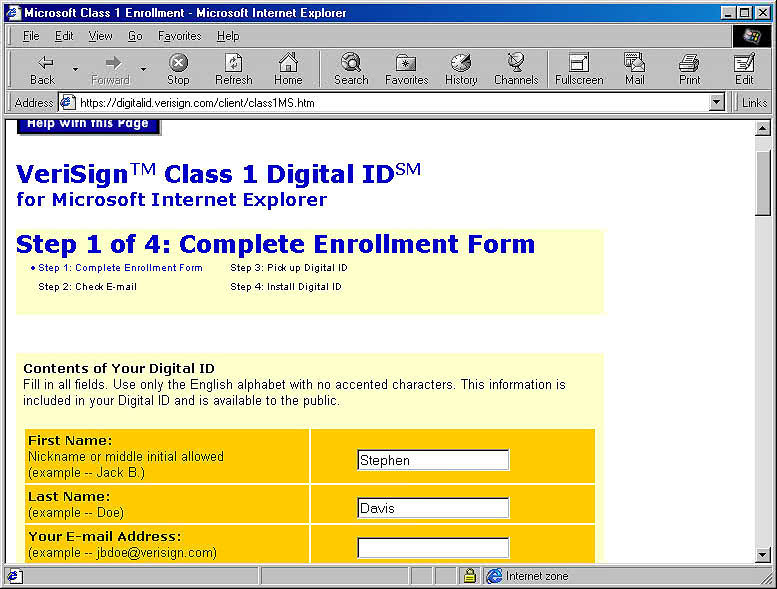Open the Go menu
Image resolution: width=777 pixels, height=589 pixels.
[135, 36]
